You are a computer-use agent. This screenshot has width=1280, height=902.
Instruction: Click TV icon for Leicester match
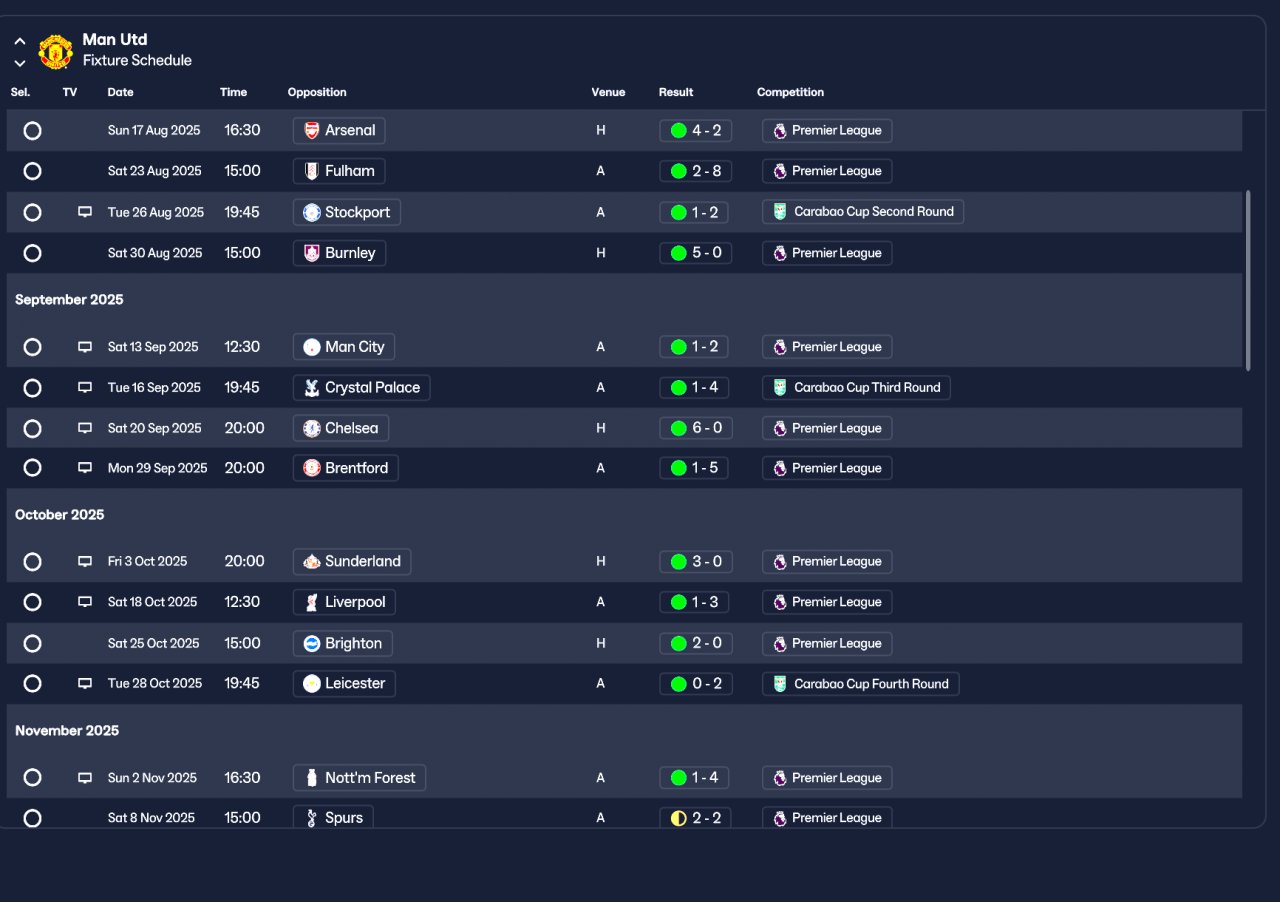coord(85,683)
